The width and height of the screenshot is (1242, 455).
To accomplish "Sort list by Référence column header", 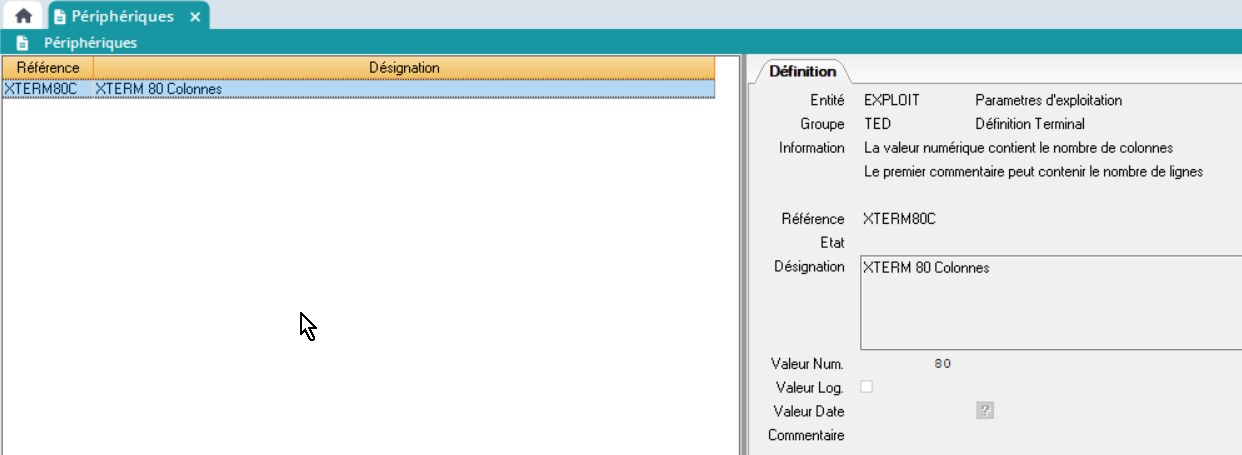I will click(48, 67).
